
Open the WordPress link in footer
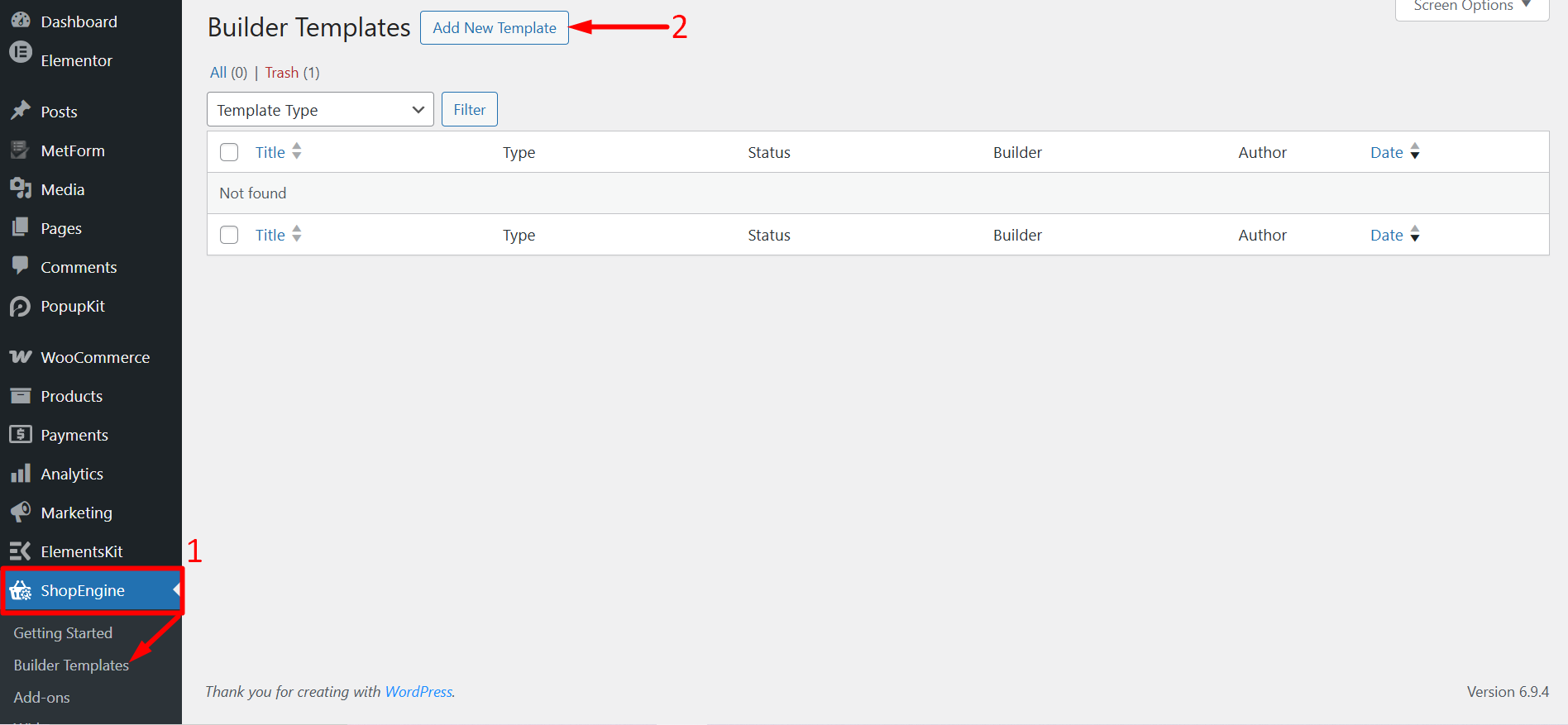(x=418, y=691)
